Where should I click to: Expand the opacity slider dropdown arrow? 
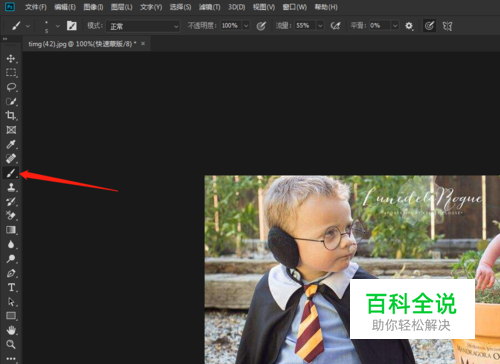coord(246,26)
